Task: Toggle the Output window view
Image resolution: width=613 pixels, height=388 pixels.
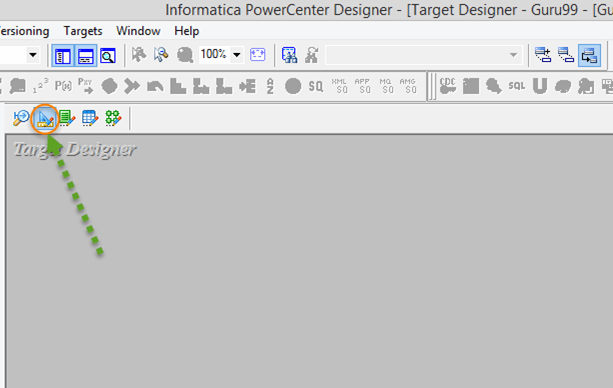Action: 86,56
